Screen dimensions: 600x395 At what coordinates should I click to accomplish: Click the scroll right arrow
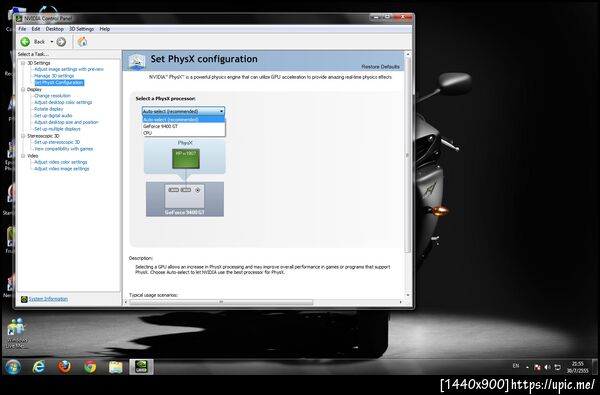pyautogui.click(x=401, y=302)
